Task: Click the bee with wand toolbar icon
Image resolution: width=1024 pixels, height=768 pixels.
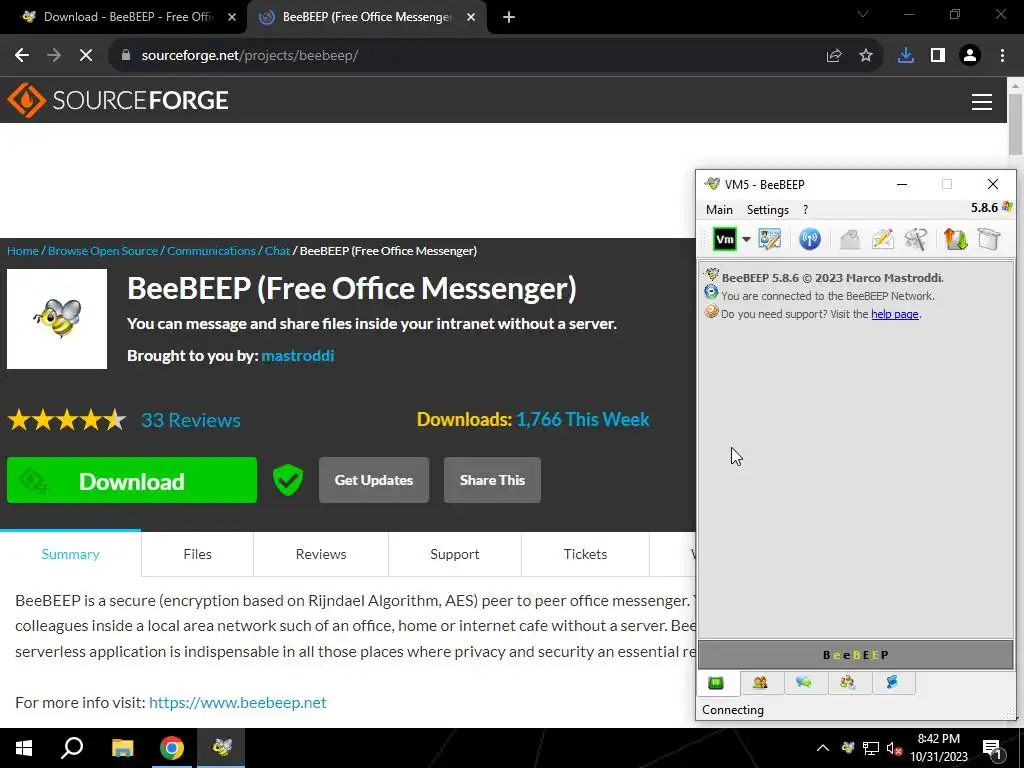Action: 916,239
